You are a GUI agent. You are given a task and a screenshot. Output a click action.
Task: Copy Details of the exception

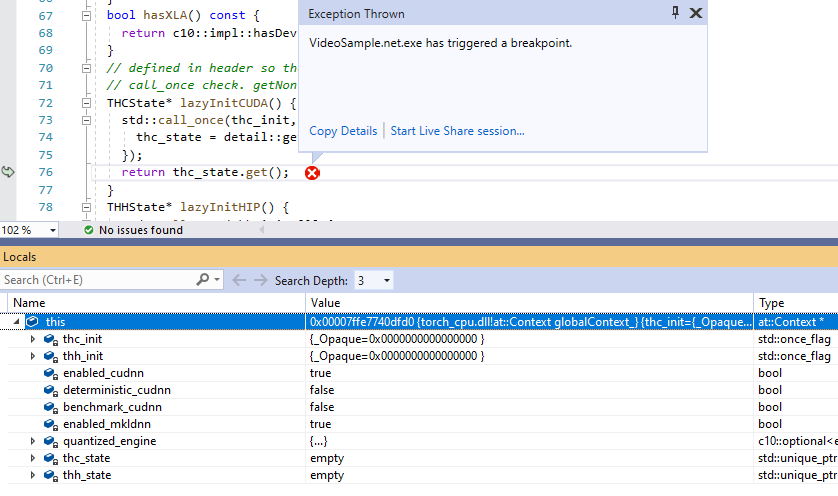coord(343,131)
